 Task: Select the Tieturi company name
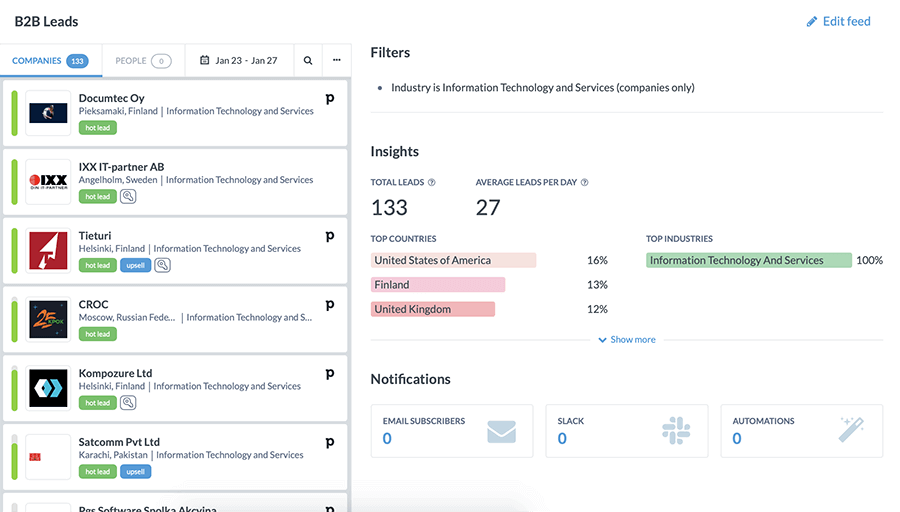pyautogui.click(x=95, y=236)
